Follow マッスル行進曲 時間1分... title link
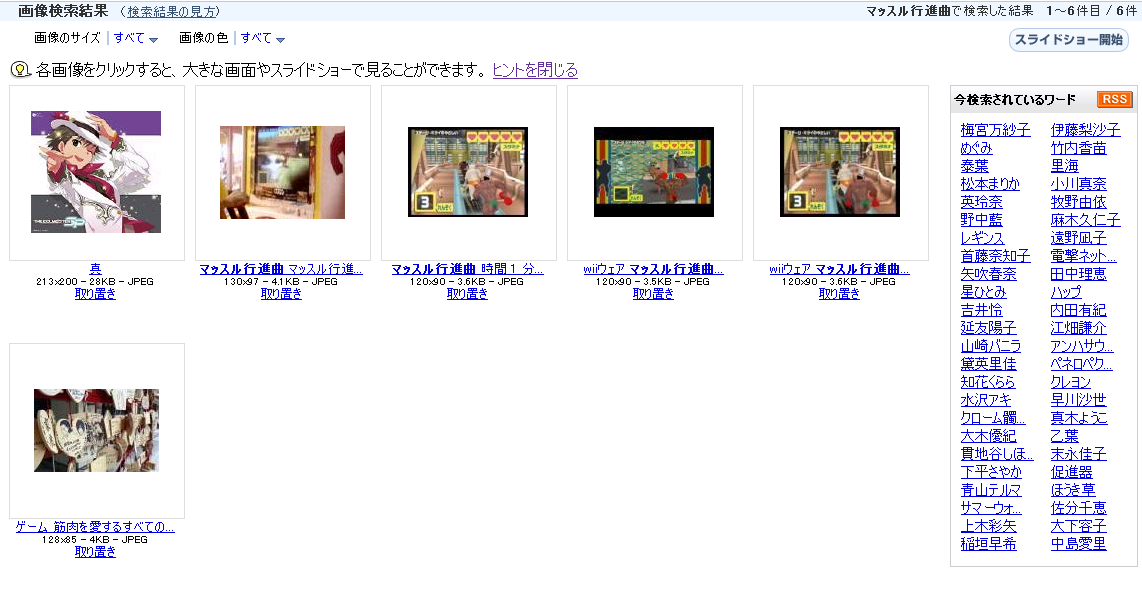This screenshot has height=608, width=1142. click(467, 269)
